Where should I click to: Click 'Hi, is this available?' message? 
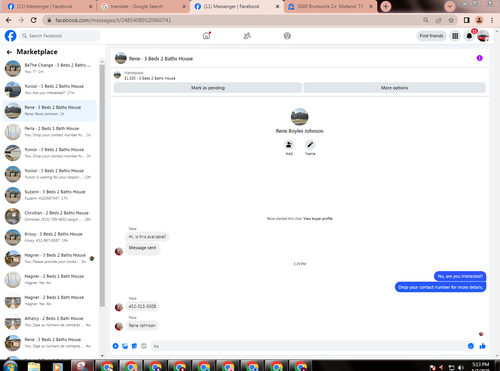pos(147,237)
